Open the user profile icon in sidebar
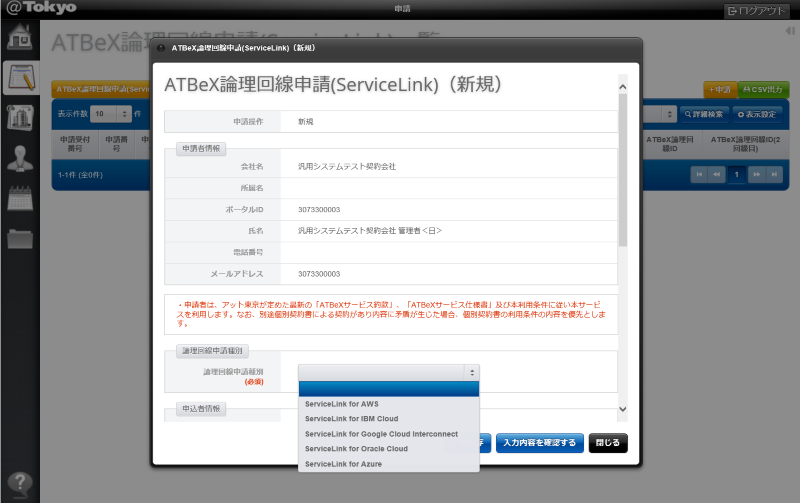 coord(20,158)
